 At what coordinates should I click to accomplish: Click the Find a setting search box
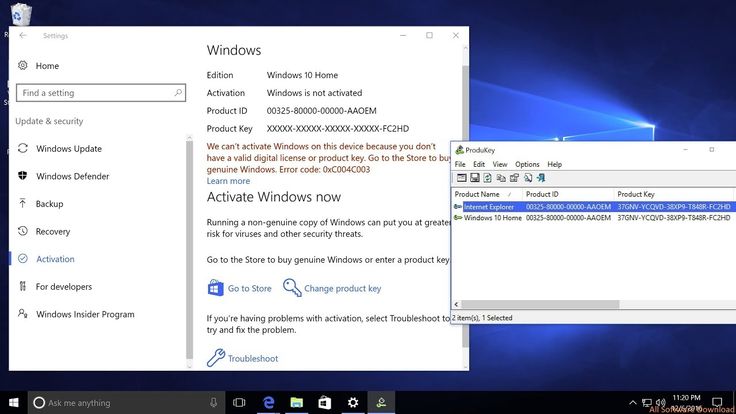[x=101, y=92]
